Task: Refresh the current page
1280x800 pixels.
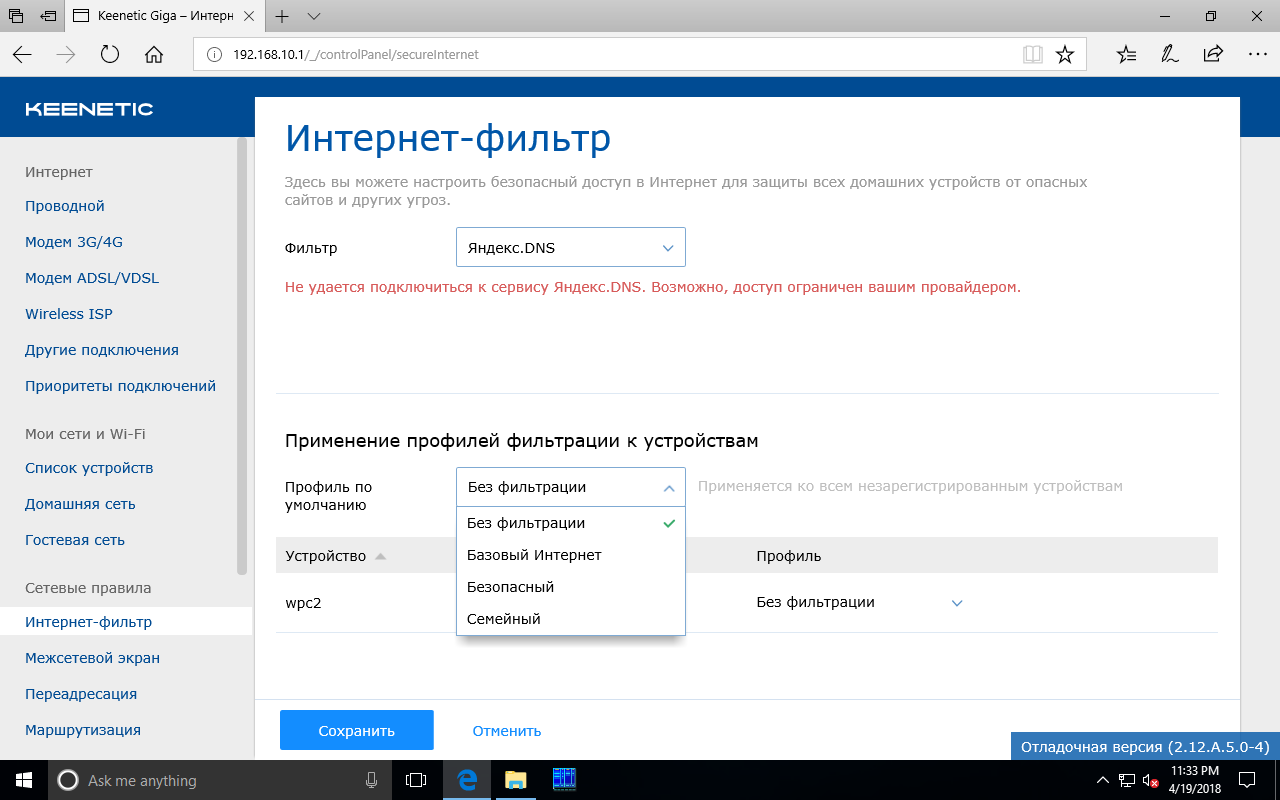Action: (x=110, y=55)
